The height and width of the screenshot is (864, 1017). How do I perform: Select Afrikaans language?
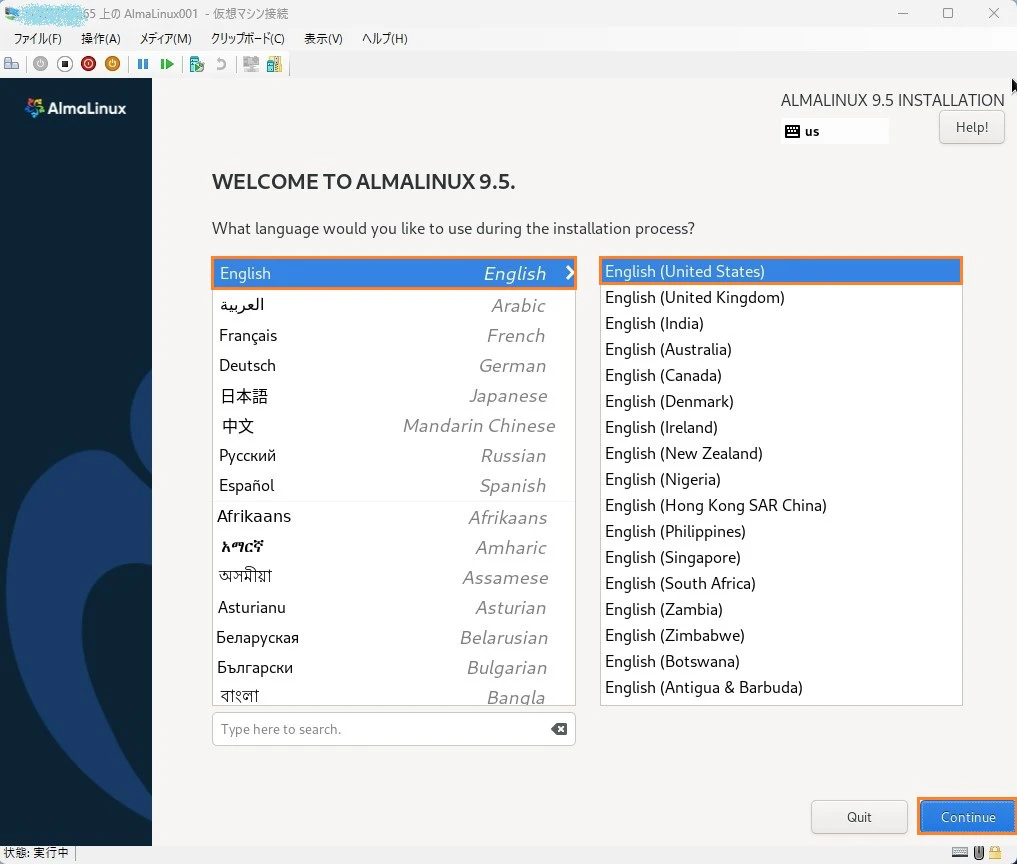[394, 517]
